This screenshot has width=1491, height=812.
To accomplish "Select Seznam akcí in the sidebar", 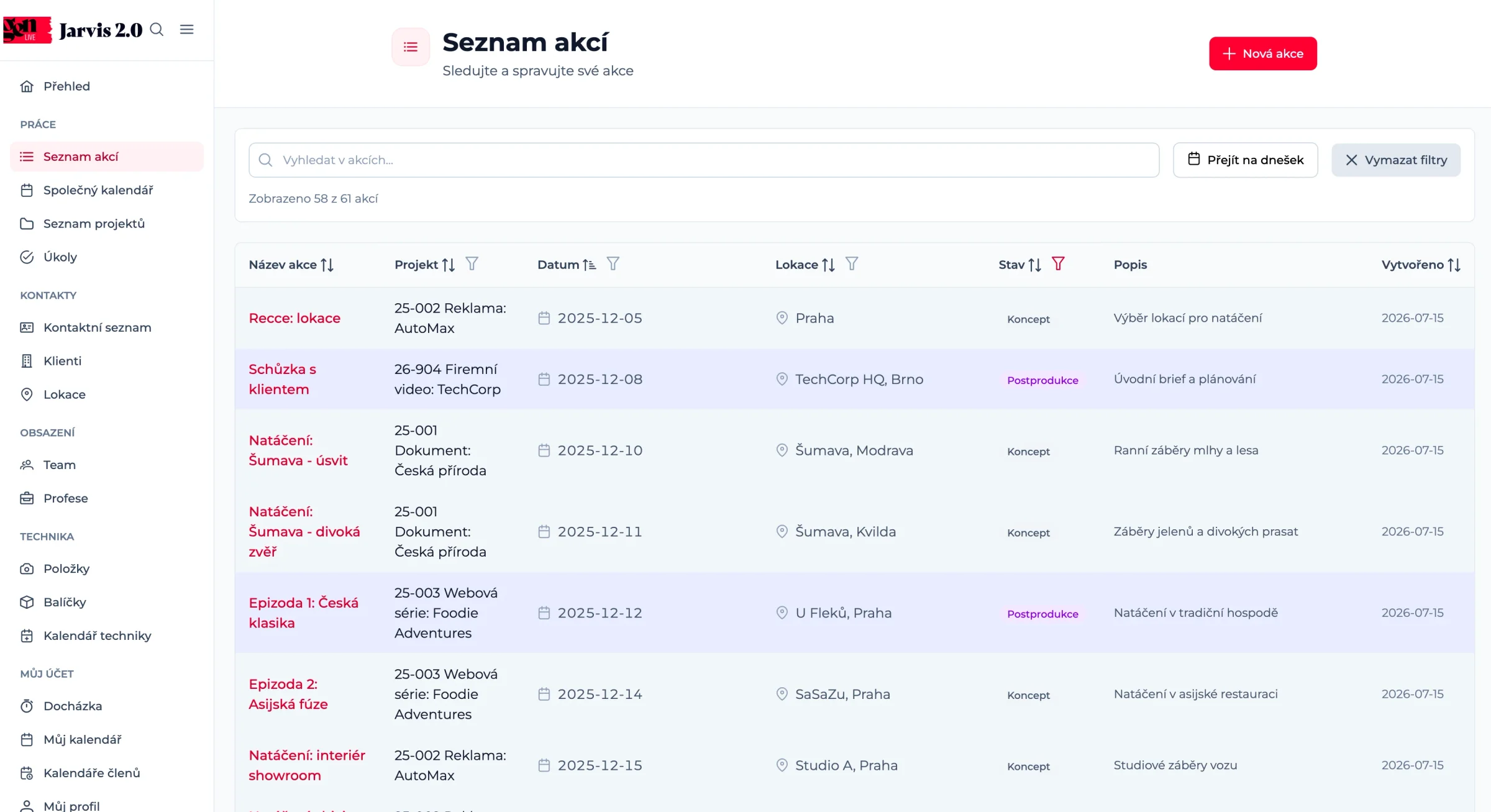I will point(107,157).
